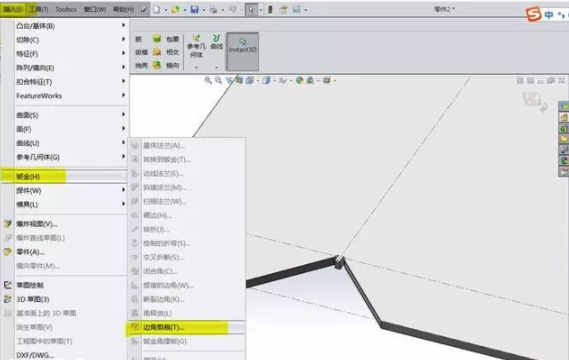This screenshot has width=569, height=360.
Task: Open the dropdown arrow beside the New icon
Action: (x=166, y=10)
